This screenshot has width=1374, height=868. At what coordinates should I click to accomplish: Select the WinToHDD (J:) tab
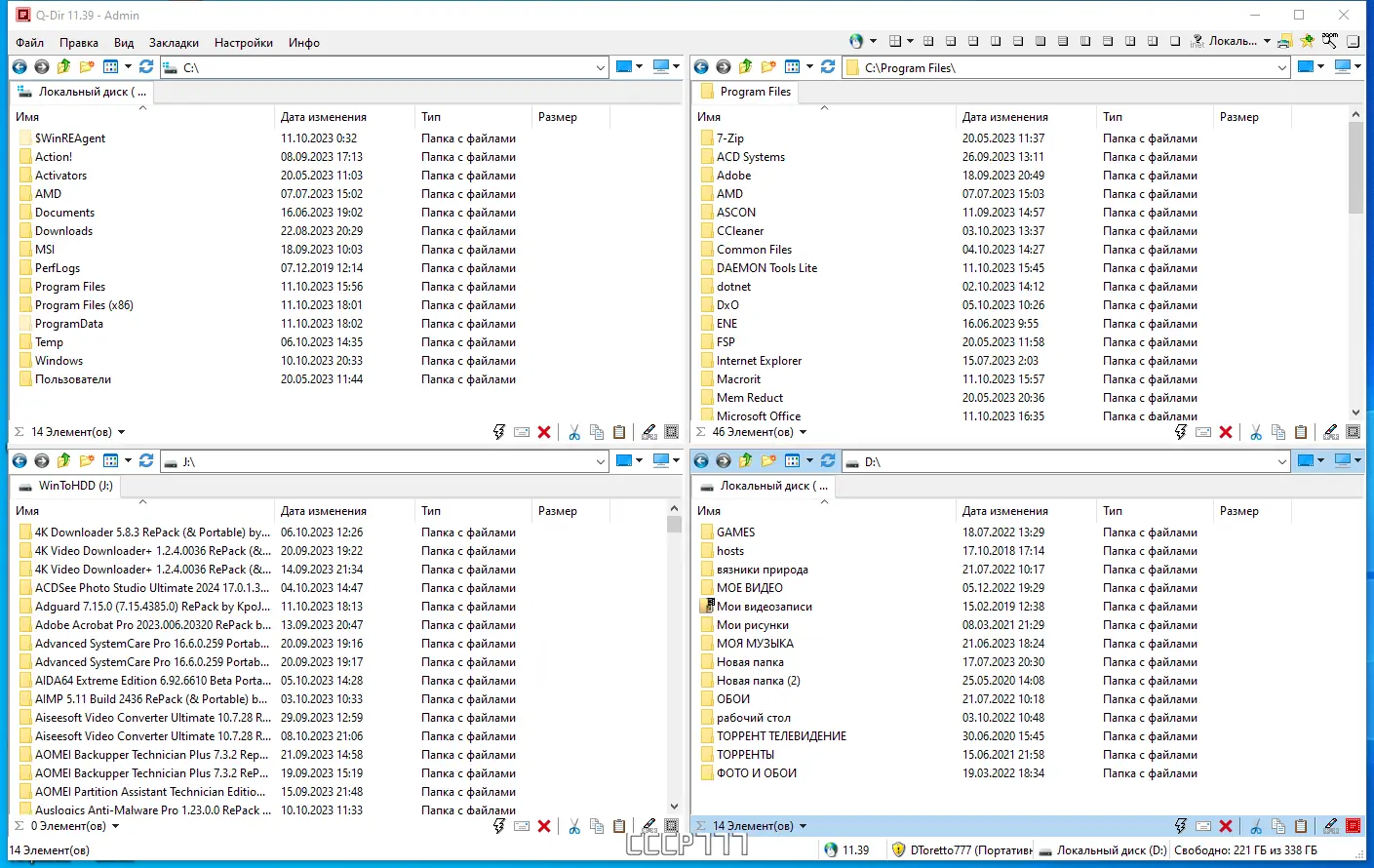coord(67,486)
